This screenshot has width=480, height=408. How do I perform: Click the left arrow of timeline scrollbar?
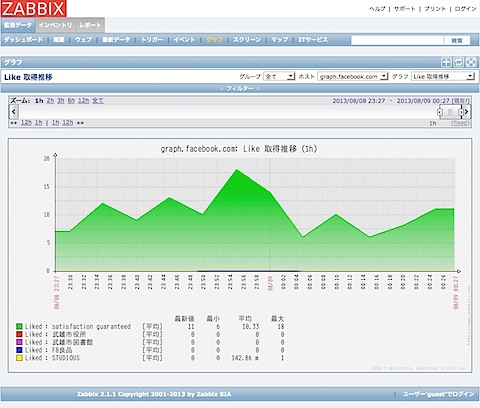pyautogui.click(x=13, y=112)
